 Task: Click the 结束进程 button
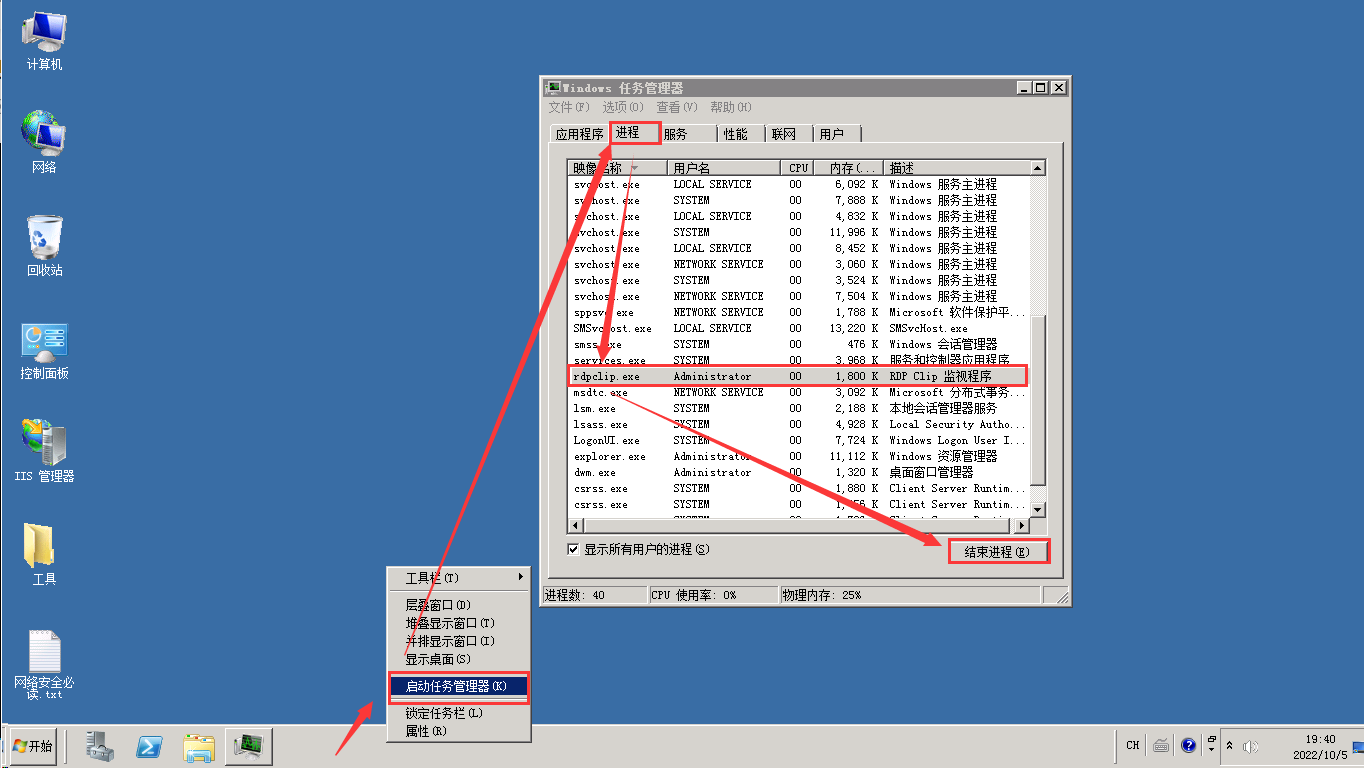pyautogui.click(x=997, y=552)
